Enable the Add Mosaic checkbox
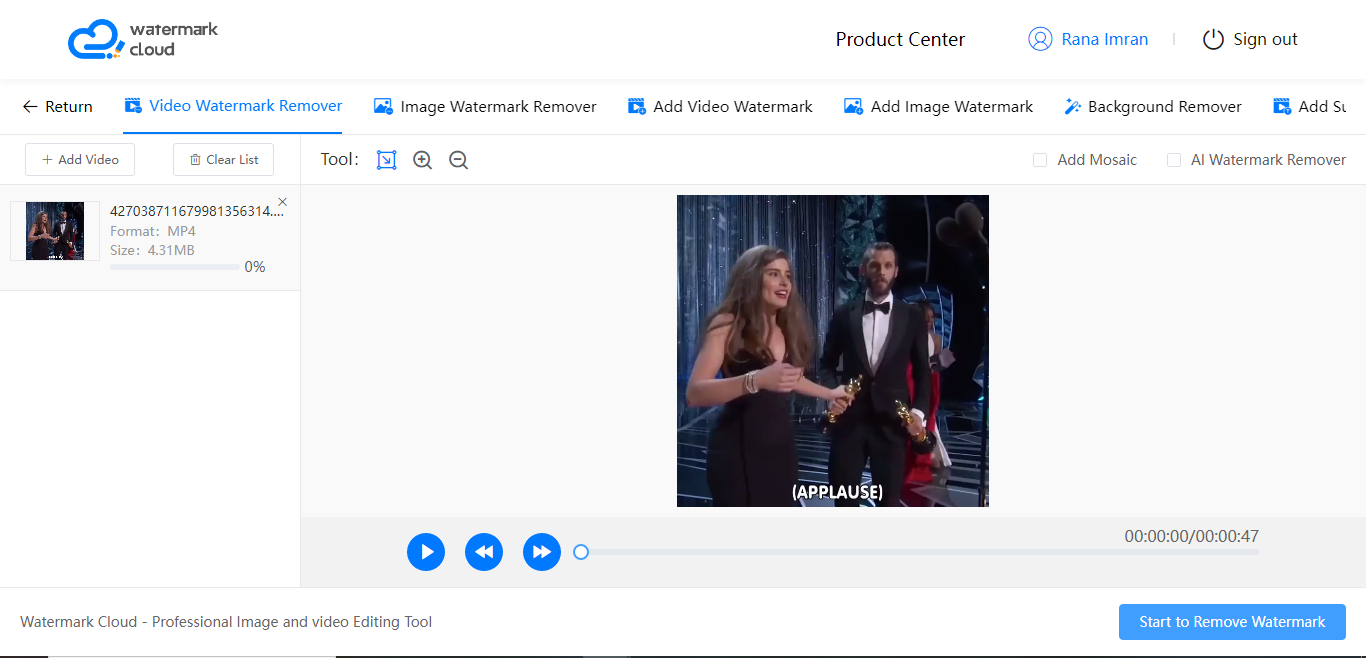The height and width of the screenshot is (658, 1366). pos(1040,160)
